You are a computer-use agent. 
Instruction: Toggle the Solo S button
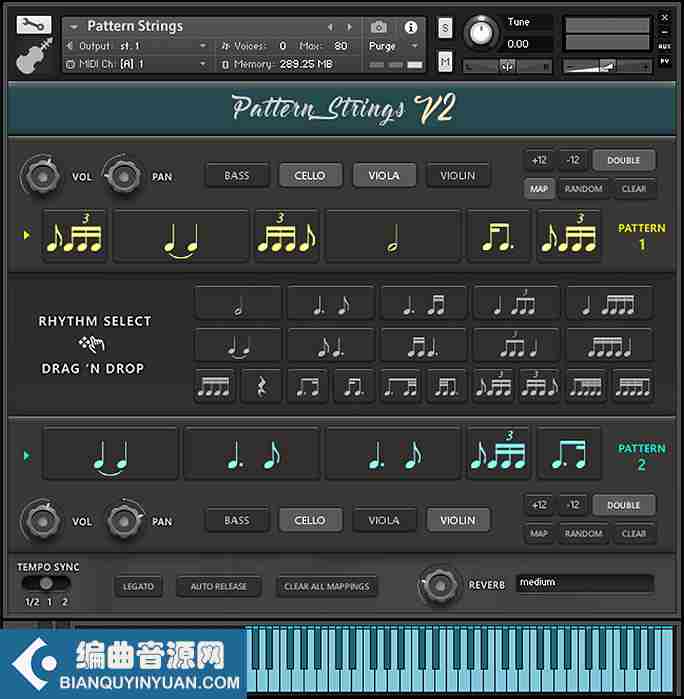(445, 29)
